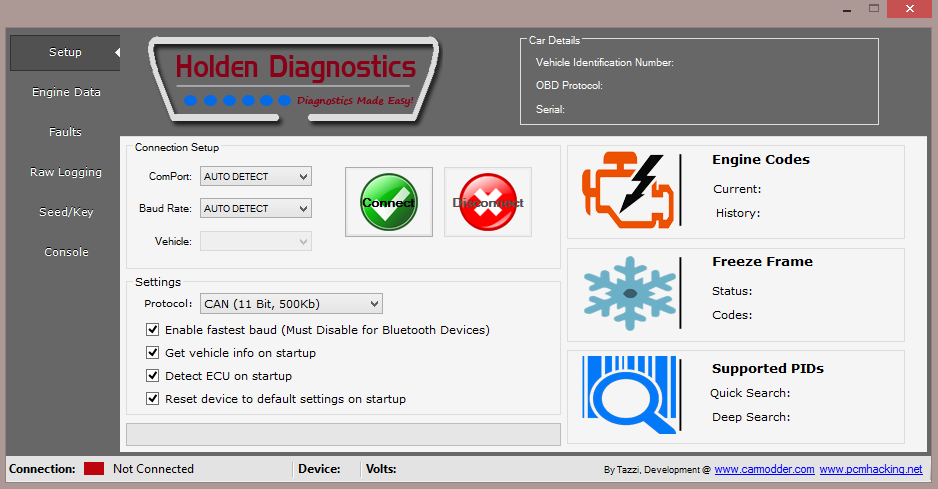Open the Vehicle dropdown
The height and width of the screenshot is (489, 938).
click(x=255, y=241)
